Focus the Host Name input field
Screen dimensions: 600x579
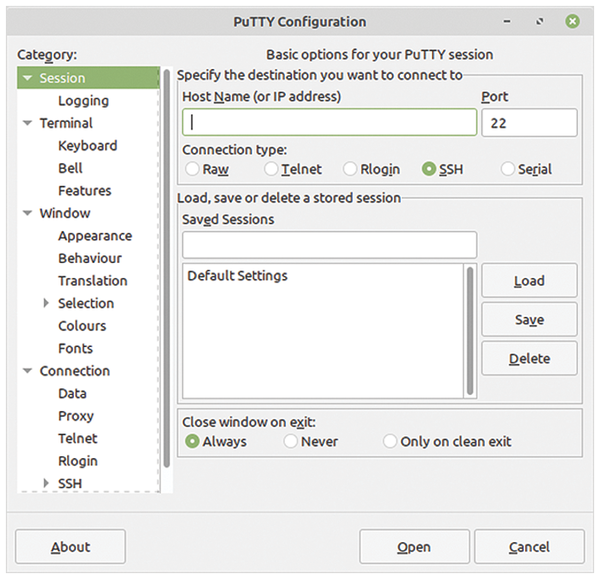click(329, 122)
